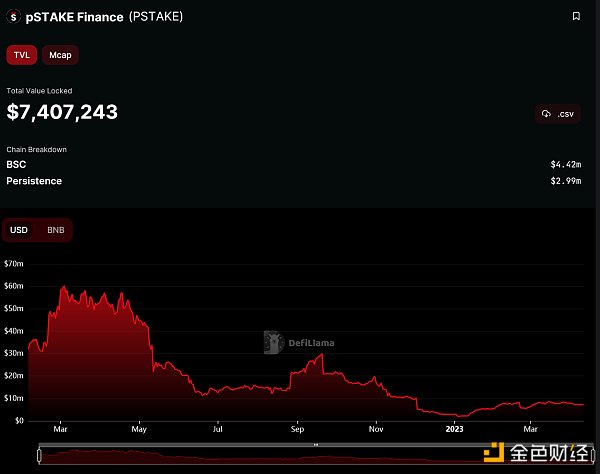Click the $40m y-axis label
The image size is (600, 474).
[14, 331]
